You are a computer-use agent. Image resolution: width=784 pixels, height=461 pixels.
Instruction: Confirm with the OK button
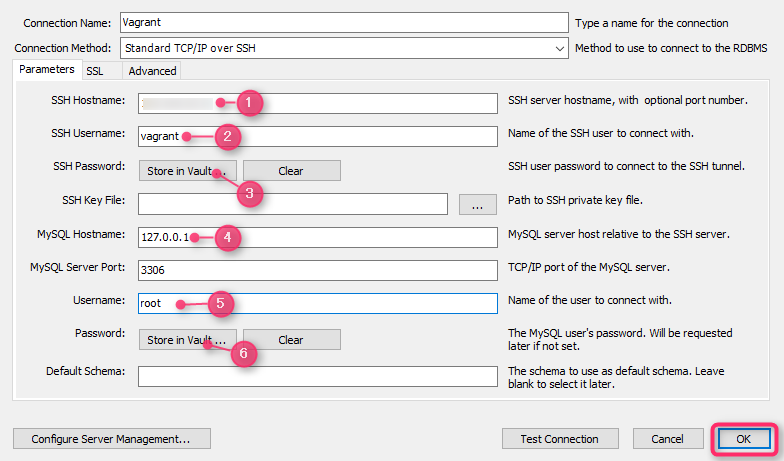click(744, 438)
